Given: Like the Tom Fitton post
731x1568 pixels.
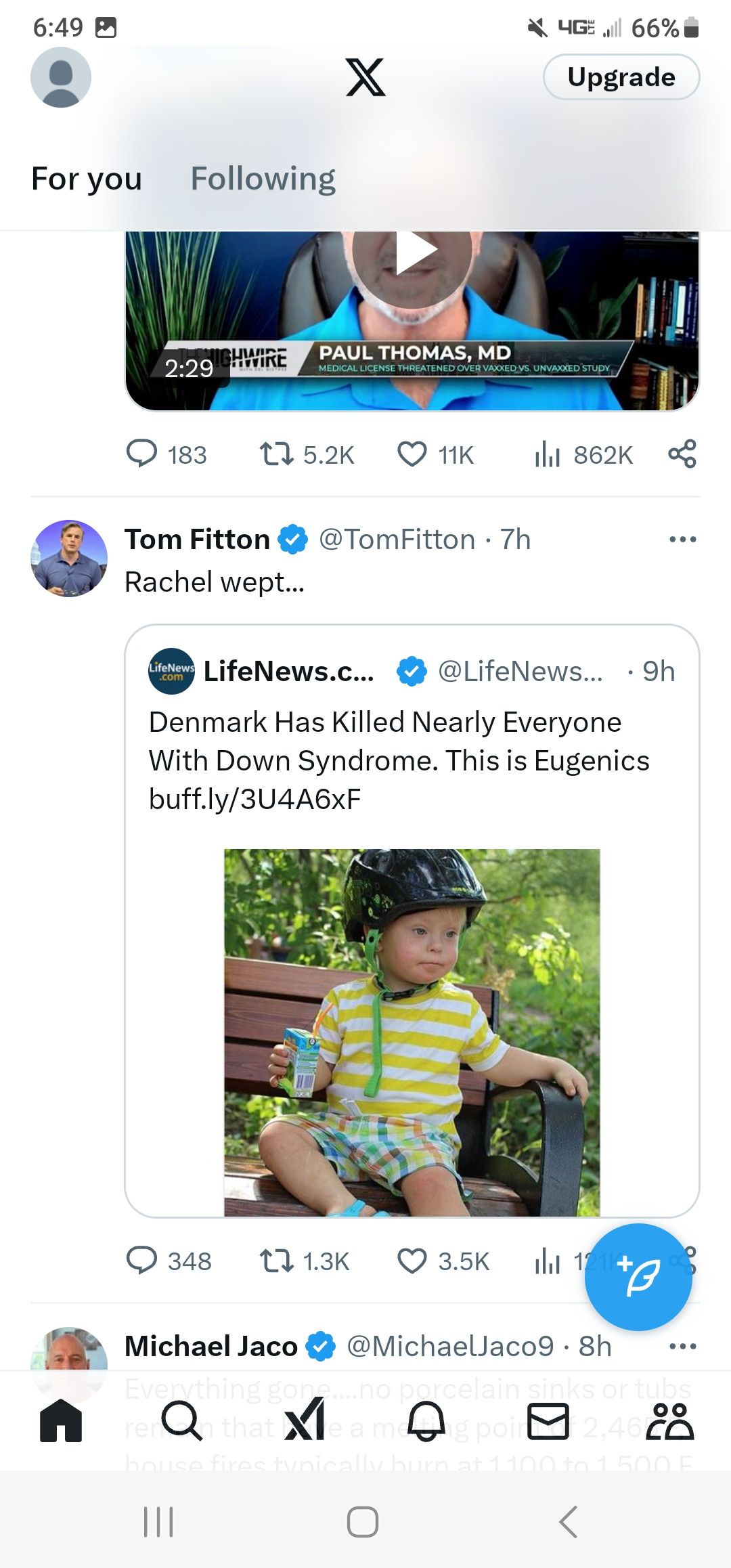Looking at the screenshot, I should coord(412,1261).
